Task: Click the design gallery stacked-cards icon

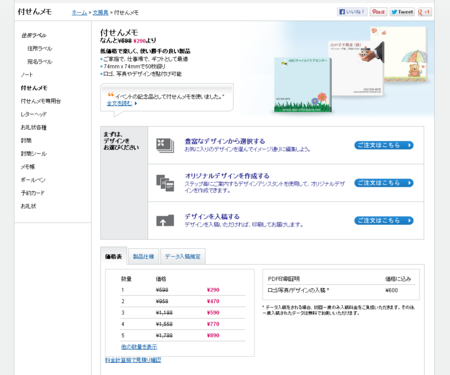Action: 165,146
